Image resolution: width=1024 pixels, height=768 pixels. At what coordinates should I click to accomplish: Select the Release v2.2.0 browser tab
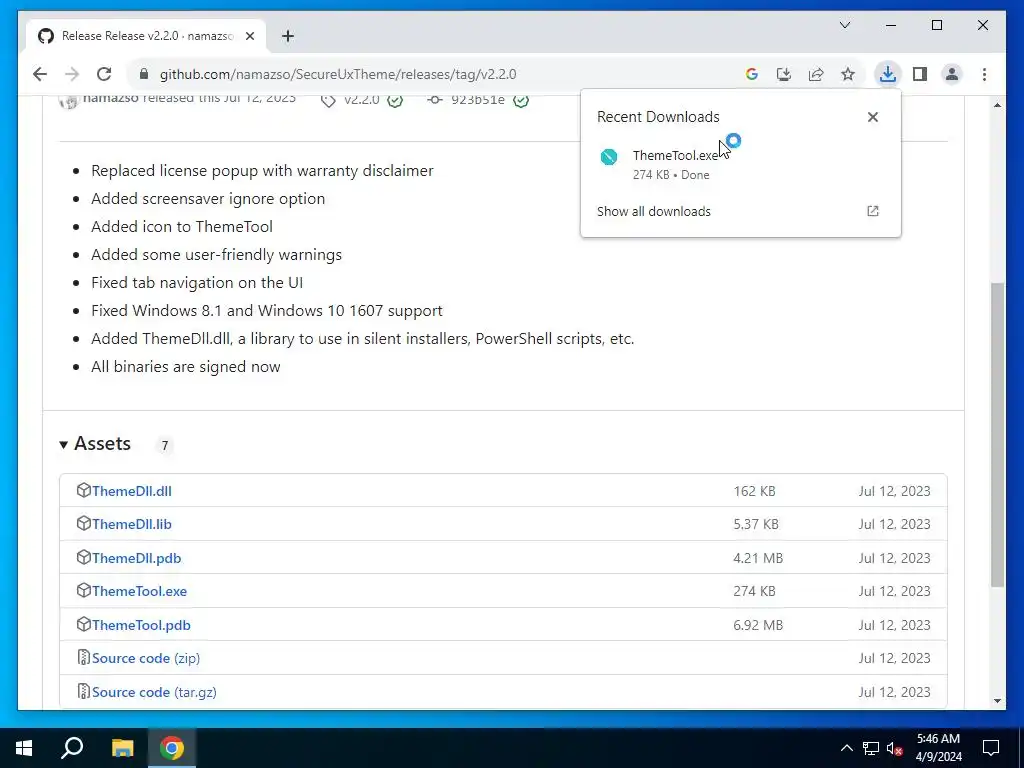point(146,36)
